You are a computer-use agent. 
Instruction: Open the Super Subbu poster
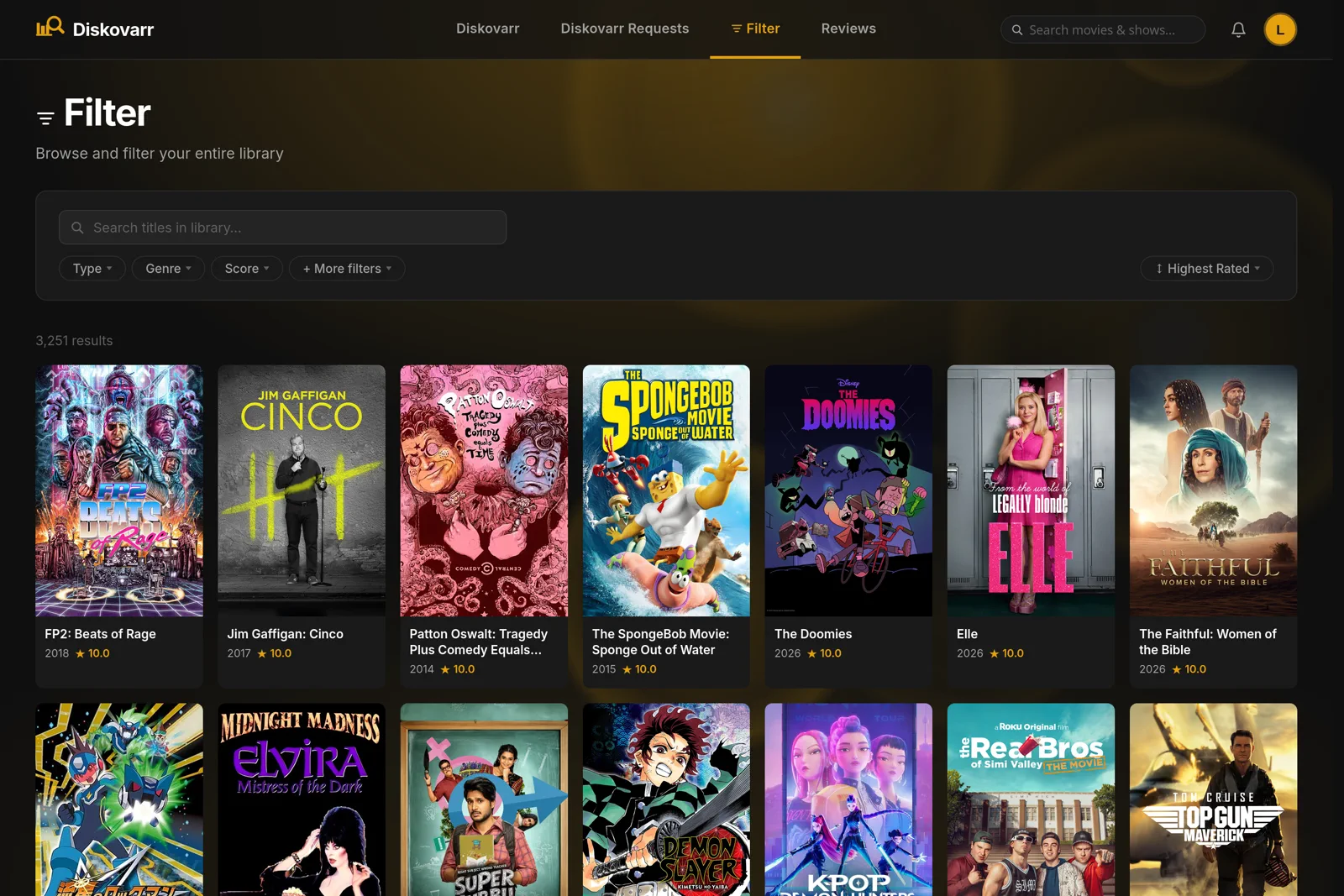click(484, 799)
